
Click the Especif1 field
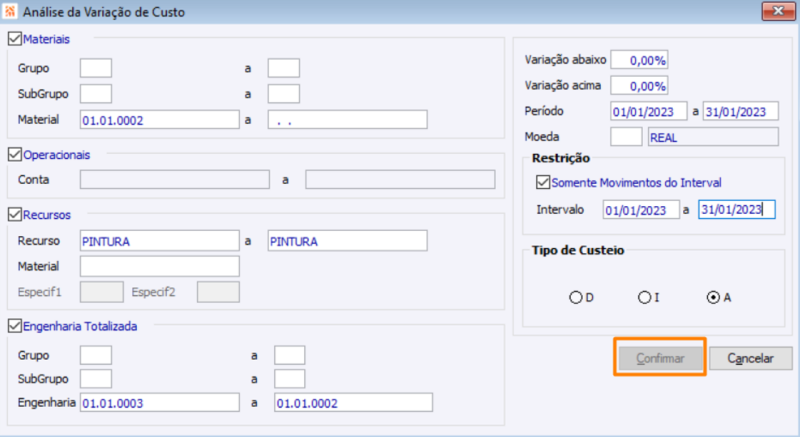click(102, 292)
